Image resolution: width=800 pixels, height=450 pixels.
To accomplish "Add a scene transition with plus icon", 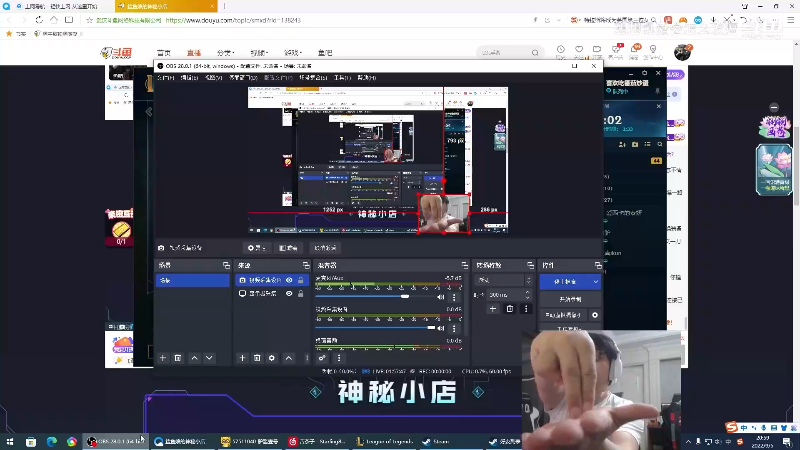I will point(493,309).
